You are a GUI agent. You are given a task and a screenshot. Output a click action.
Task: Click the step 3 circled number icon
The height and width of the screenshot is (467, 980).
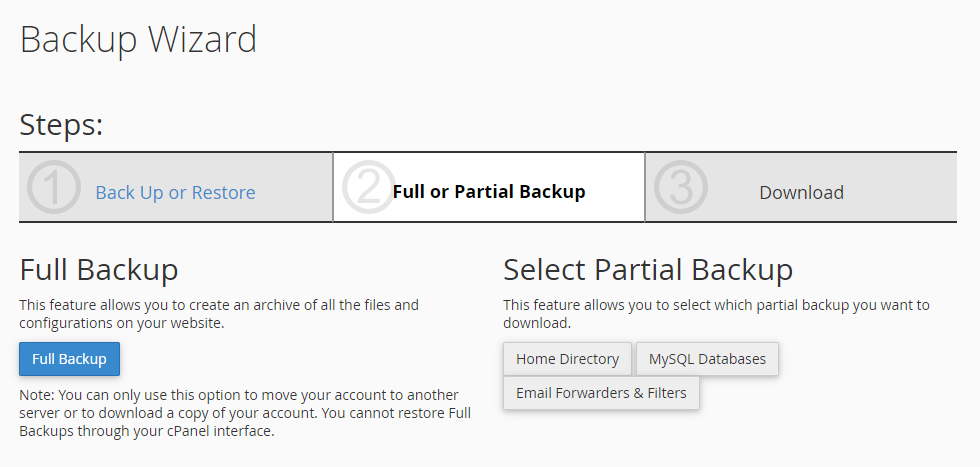click(680, 188)
